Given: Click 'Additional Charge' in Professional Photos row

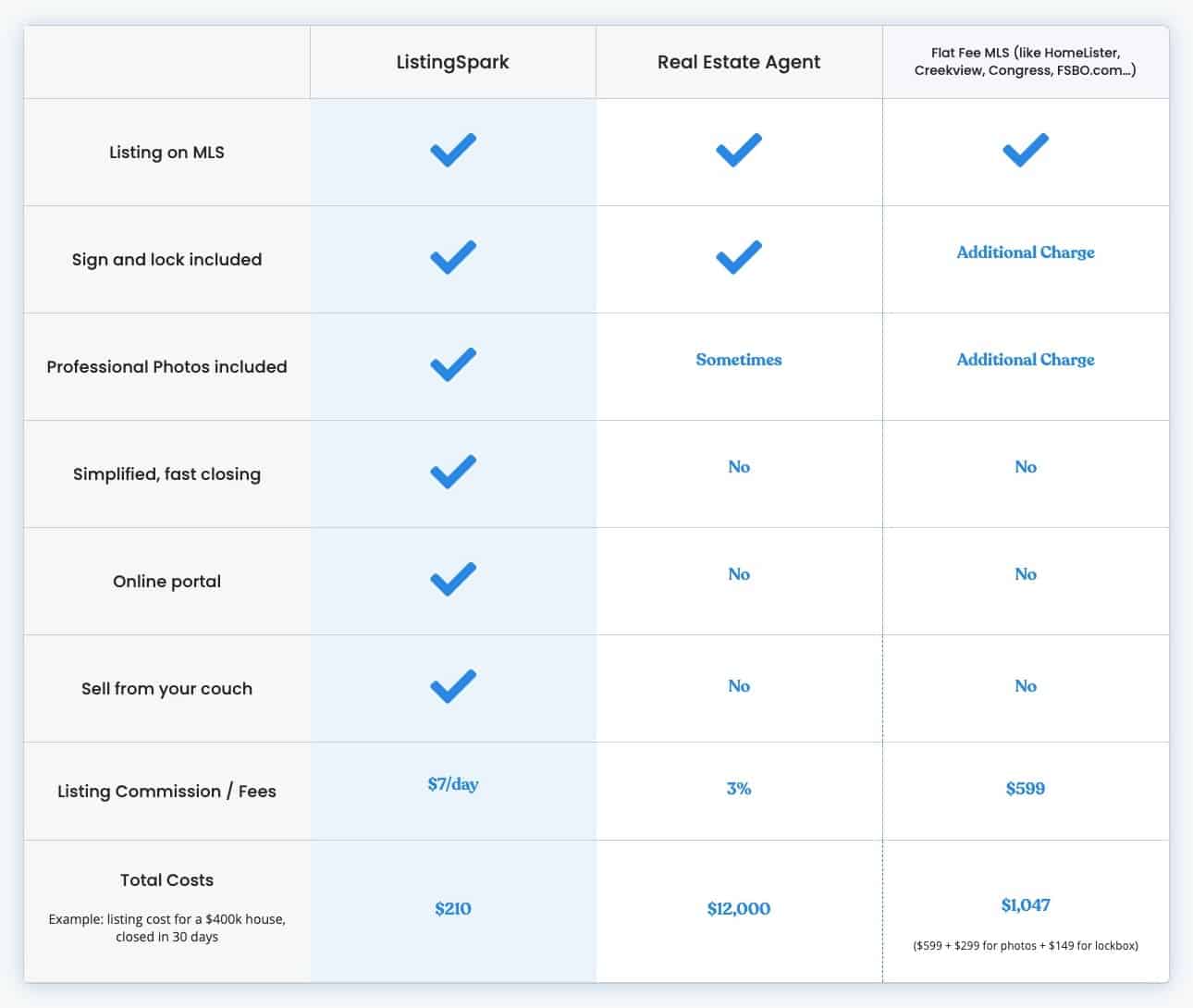Looking at the screenshot, I should pyautogui.click(x=1026, y=360).
